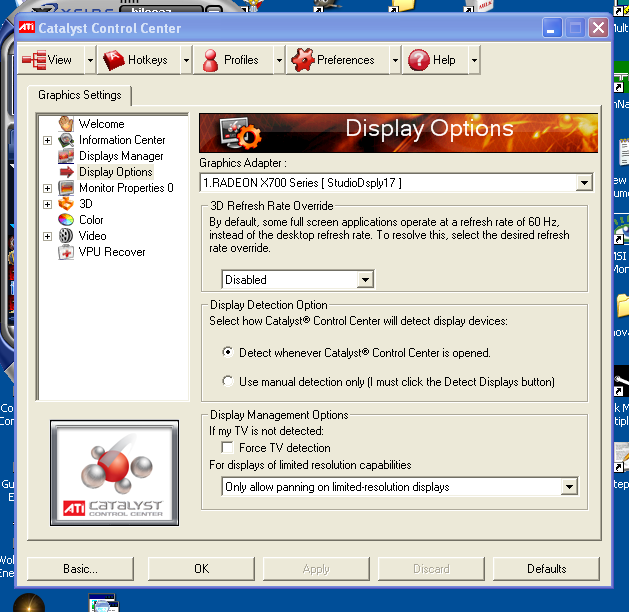629x612 pixels.
Task: Switch to the Graphics Settings tab
Action: pos(80,96)
